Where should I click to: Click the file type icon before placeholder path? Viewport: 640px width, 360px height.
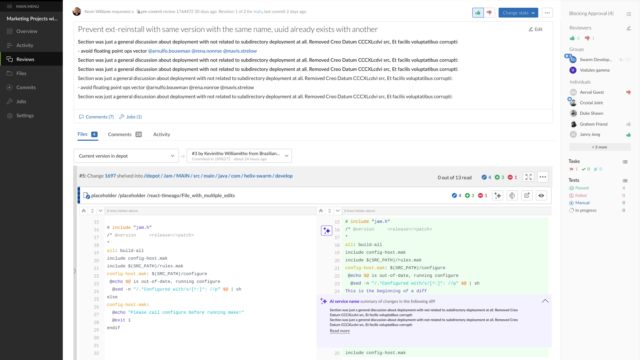coord(86,196)
